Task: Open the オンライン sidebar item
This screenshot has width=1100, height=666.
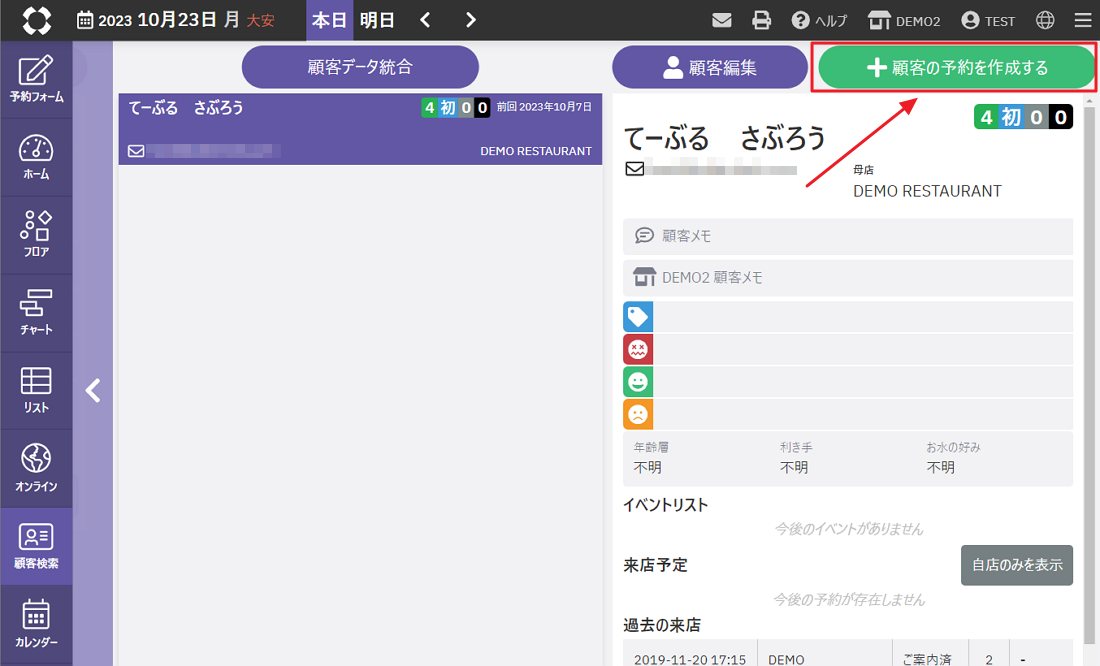Action: coord(36,469)
